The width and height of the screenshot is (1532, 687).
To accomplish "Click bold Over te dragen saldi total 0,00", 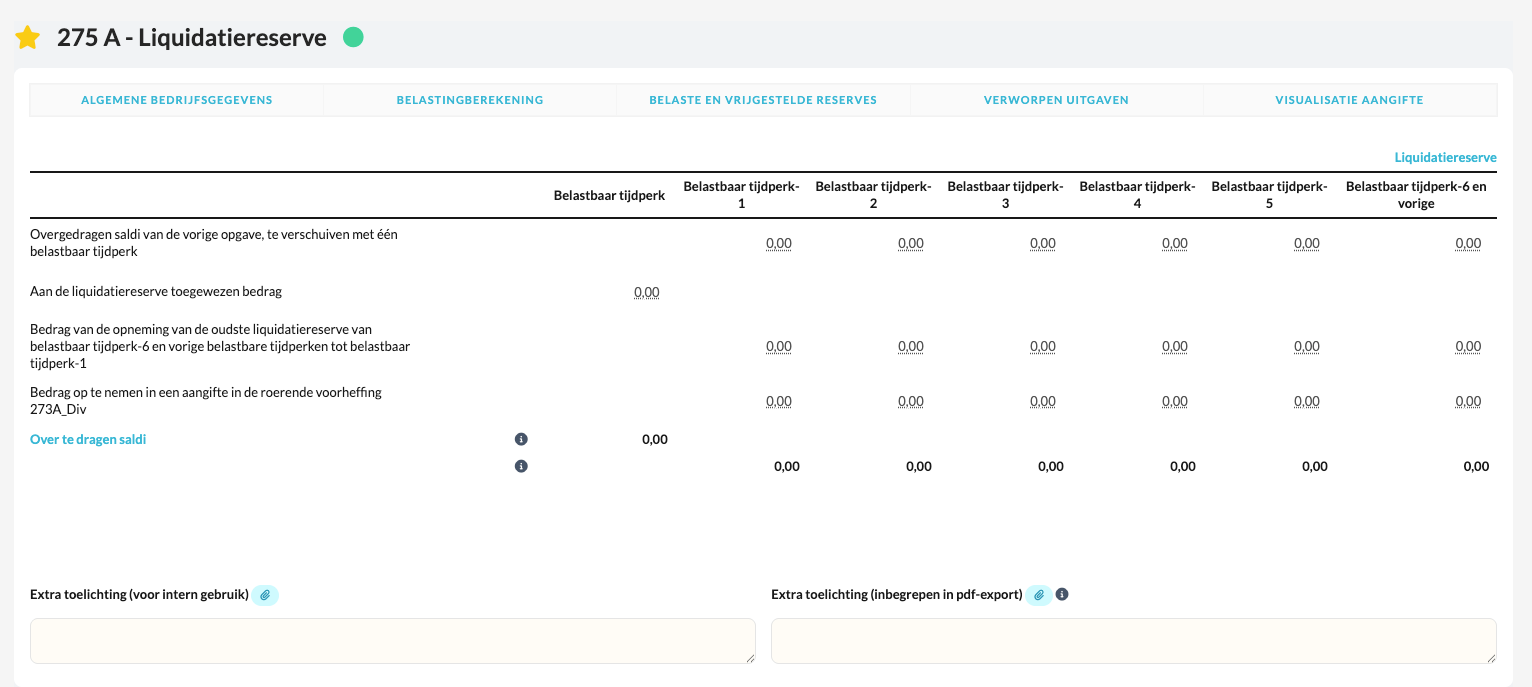I will (655, 439).
